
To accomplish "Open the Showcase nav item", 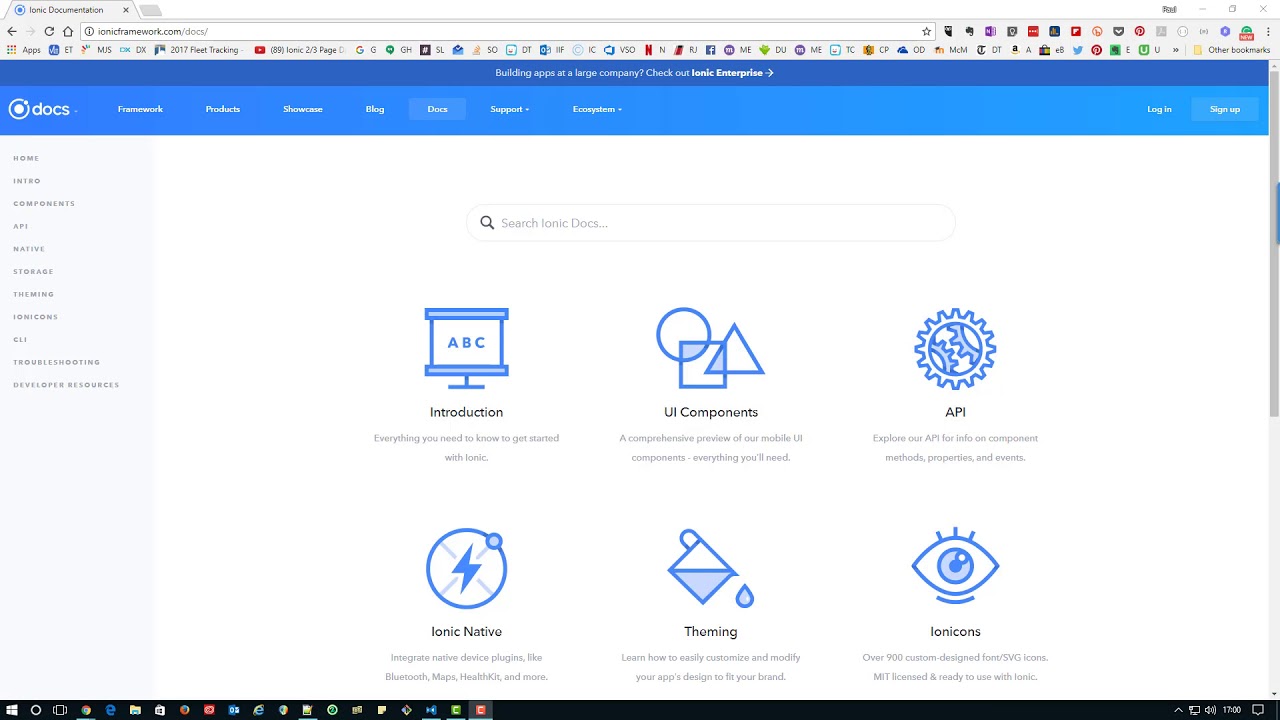I will [x=303, y=109].
